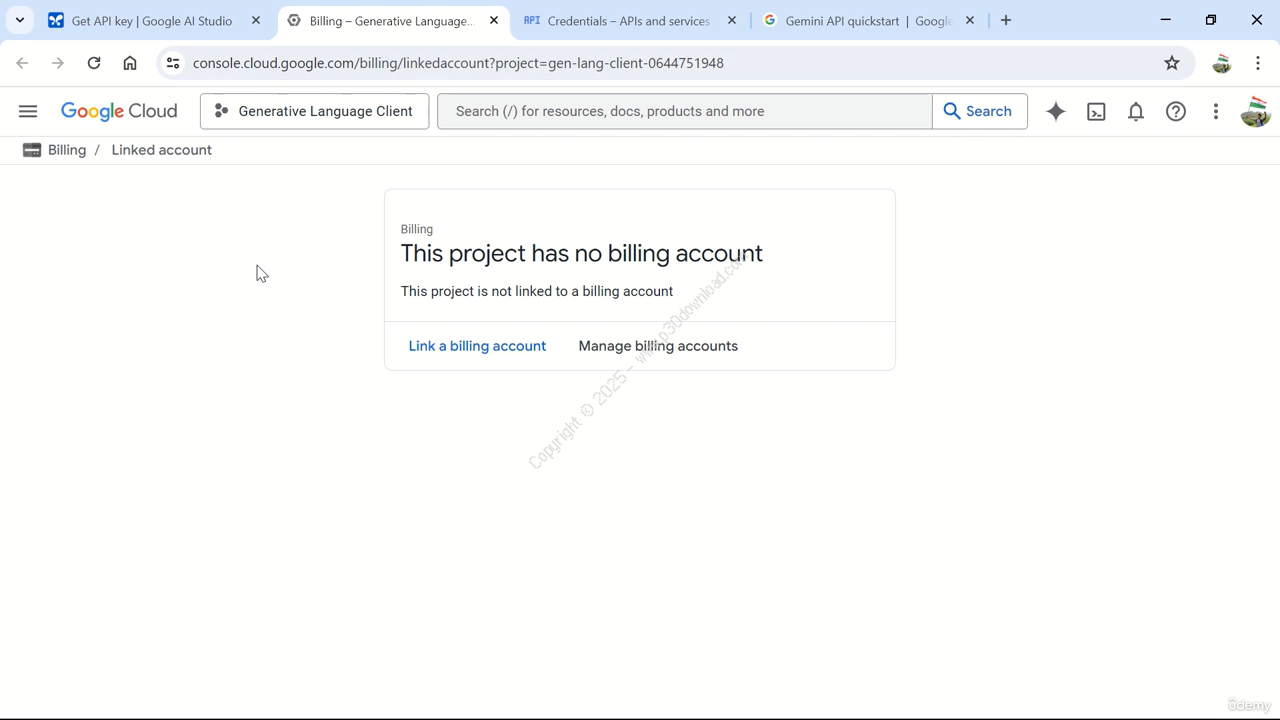The width and height of the screenshot is (1280, 720).
Task: Go back in browser history
Action: click(x=22, y=63)
